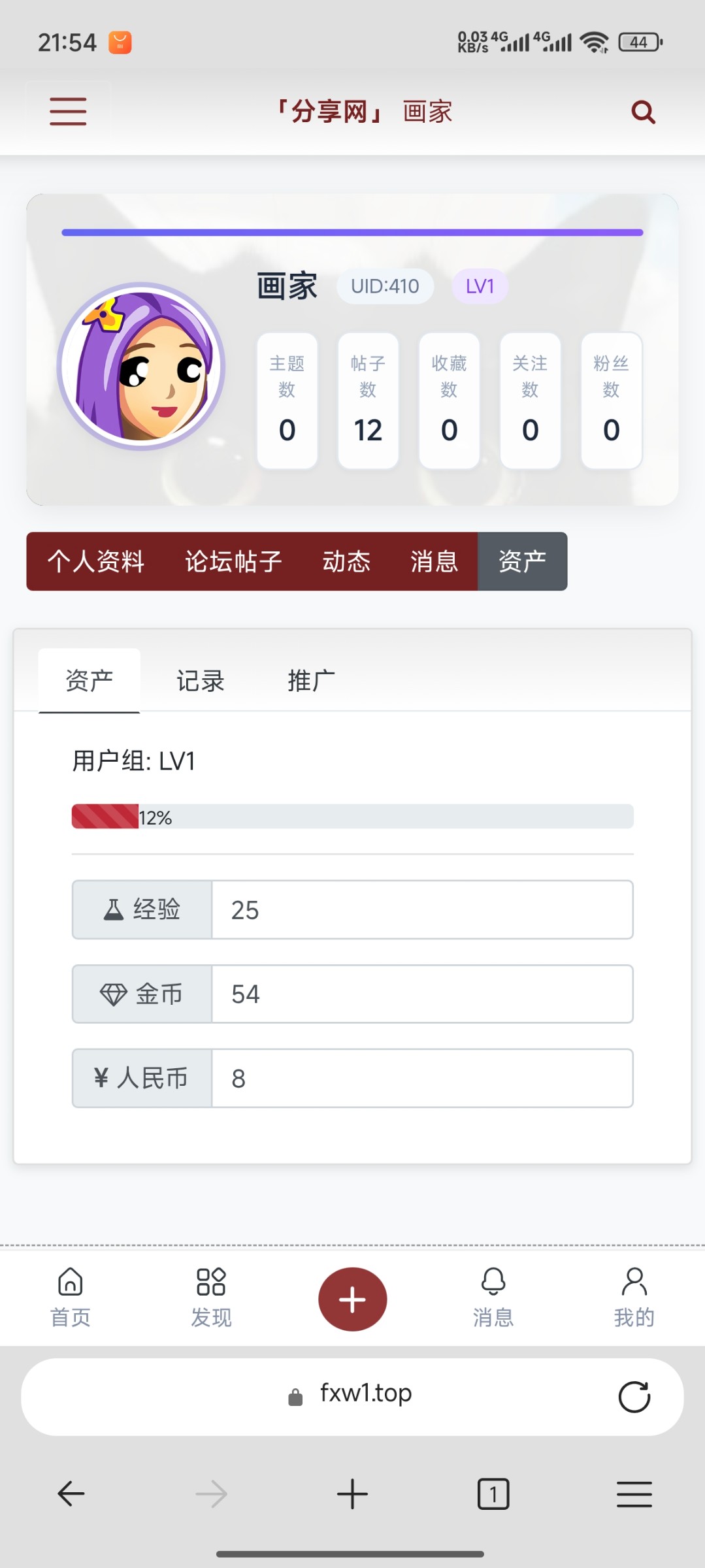Tap the browser back arrow
Image resolution: width=705 pixels, height=1568 pixels.
(71, 1494)
